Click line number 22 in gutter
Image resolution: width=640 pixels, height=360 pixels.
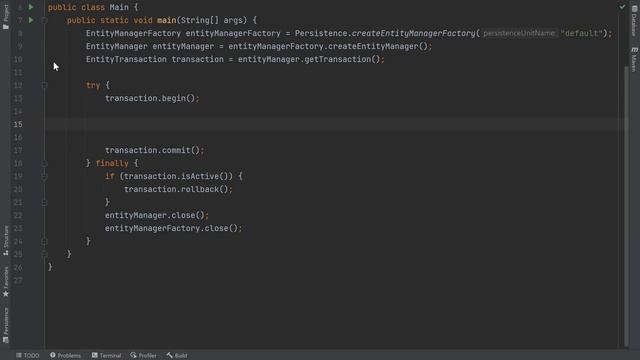pyautogui.click(x=18, y=216)
